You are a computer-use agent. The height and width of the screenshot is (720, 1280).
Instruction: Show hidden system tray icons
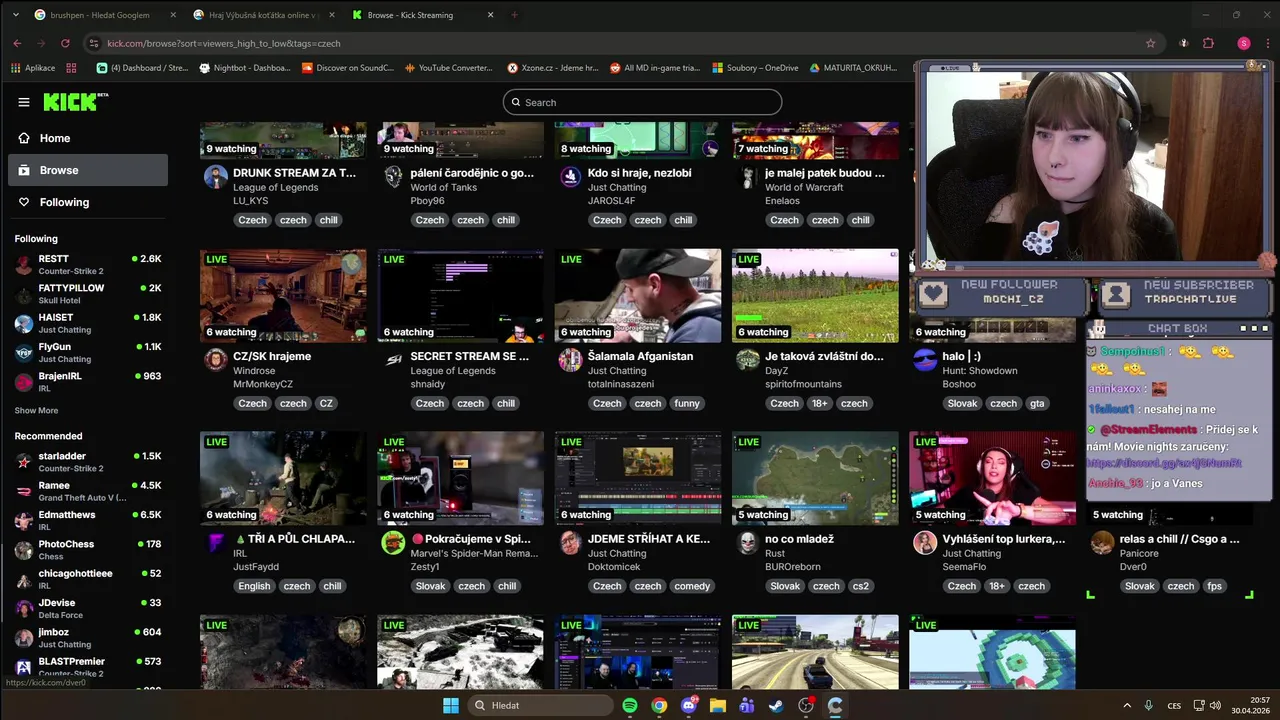[1127, 705]
